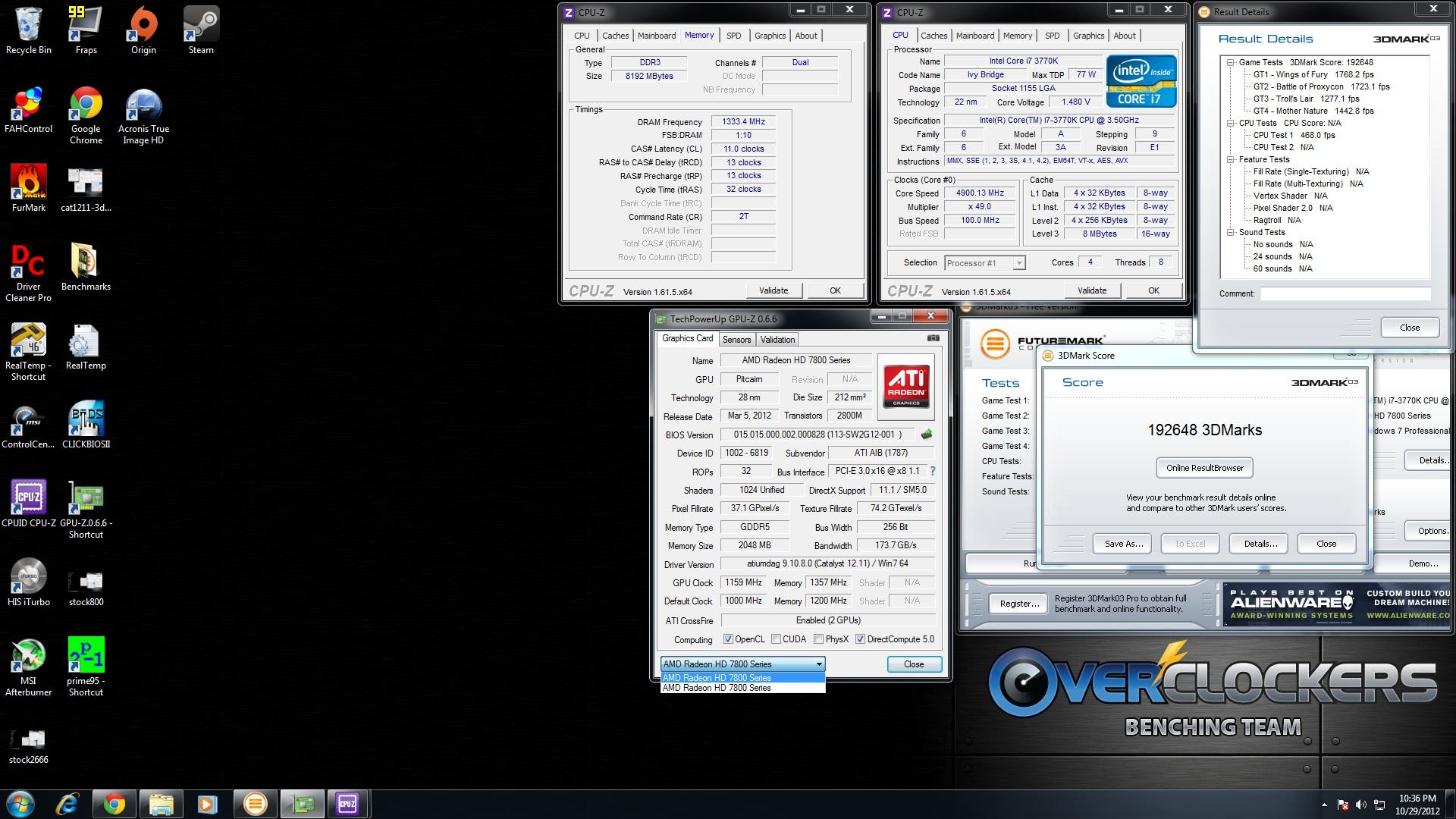The image size is (1456, 819).
Task: Click the GPU-Z BIOS save icon
Action: pyautogui.click(x=926, y=435)
